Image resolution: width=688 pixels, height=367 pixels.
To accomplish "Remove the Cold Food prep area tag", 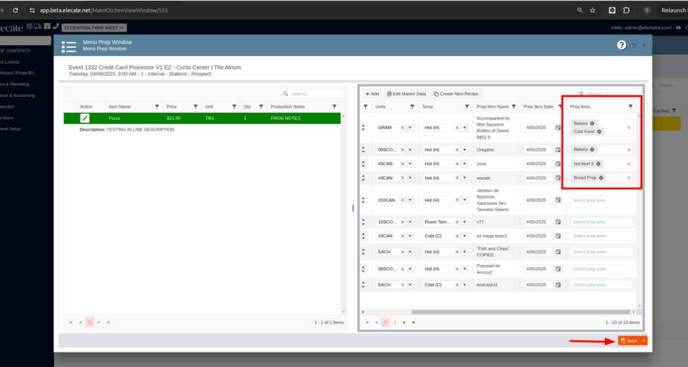I will pyautogui.click(x=599, y=132).
